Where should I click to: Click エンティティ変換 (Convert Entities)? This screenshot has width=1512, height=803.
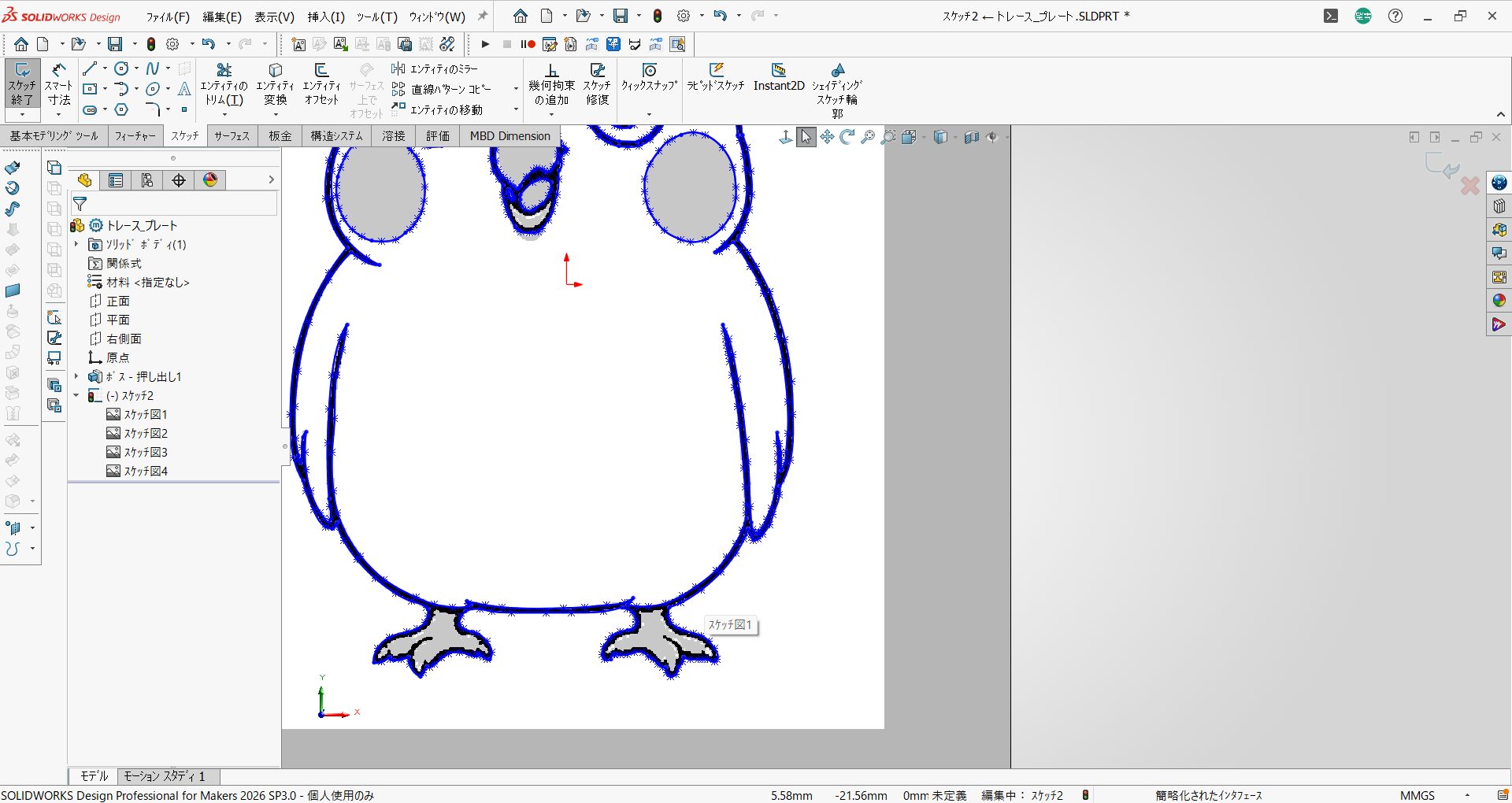[x=276, y=84]
